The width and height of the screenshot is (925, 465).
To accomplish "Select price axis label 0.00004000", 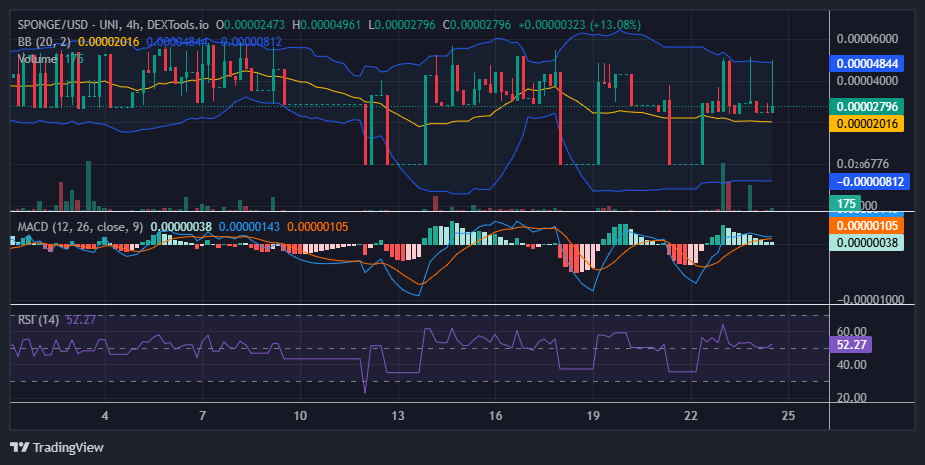I will 868,81.
